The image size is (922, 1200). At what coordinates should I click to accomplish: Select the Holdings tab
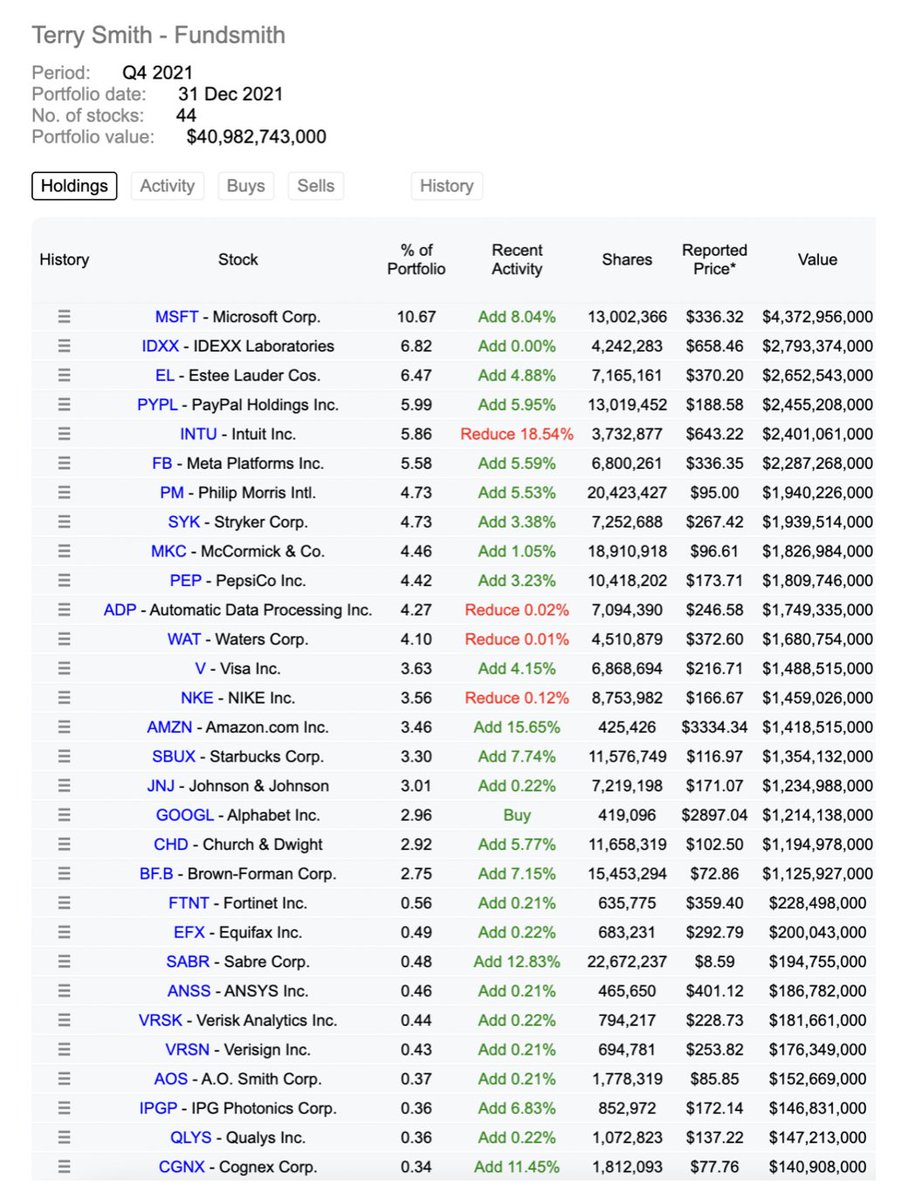pos(74,186)
